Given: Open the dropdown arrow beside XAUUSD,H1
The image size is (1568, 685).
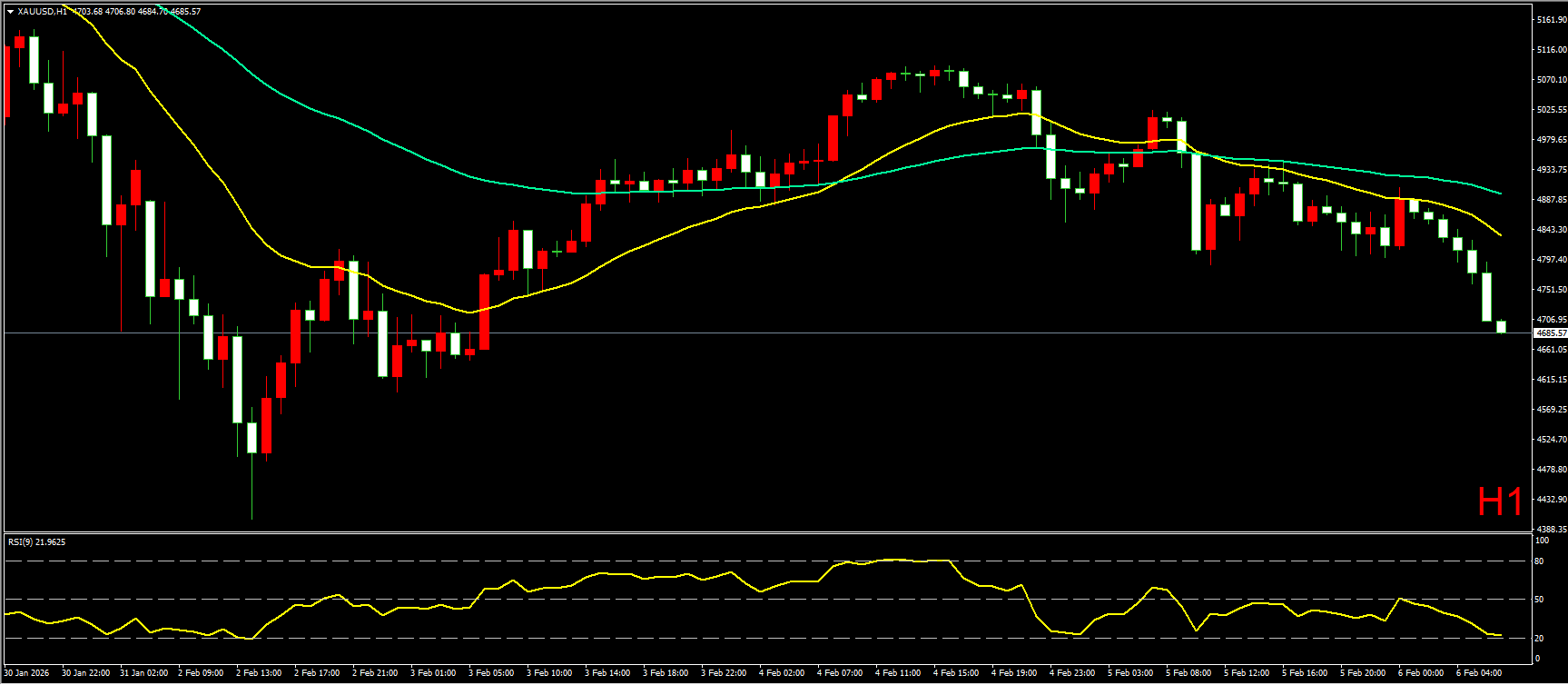Looking at the screenshot, I should point(10,12).
